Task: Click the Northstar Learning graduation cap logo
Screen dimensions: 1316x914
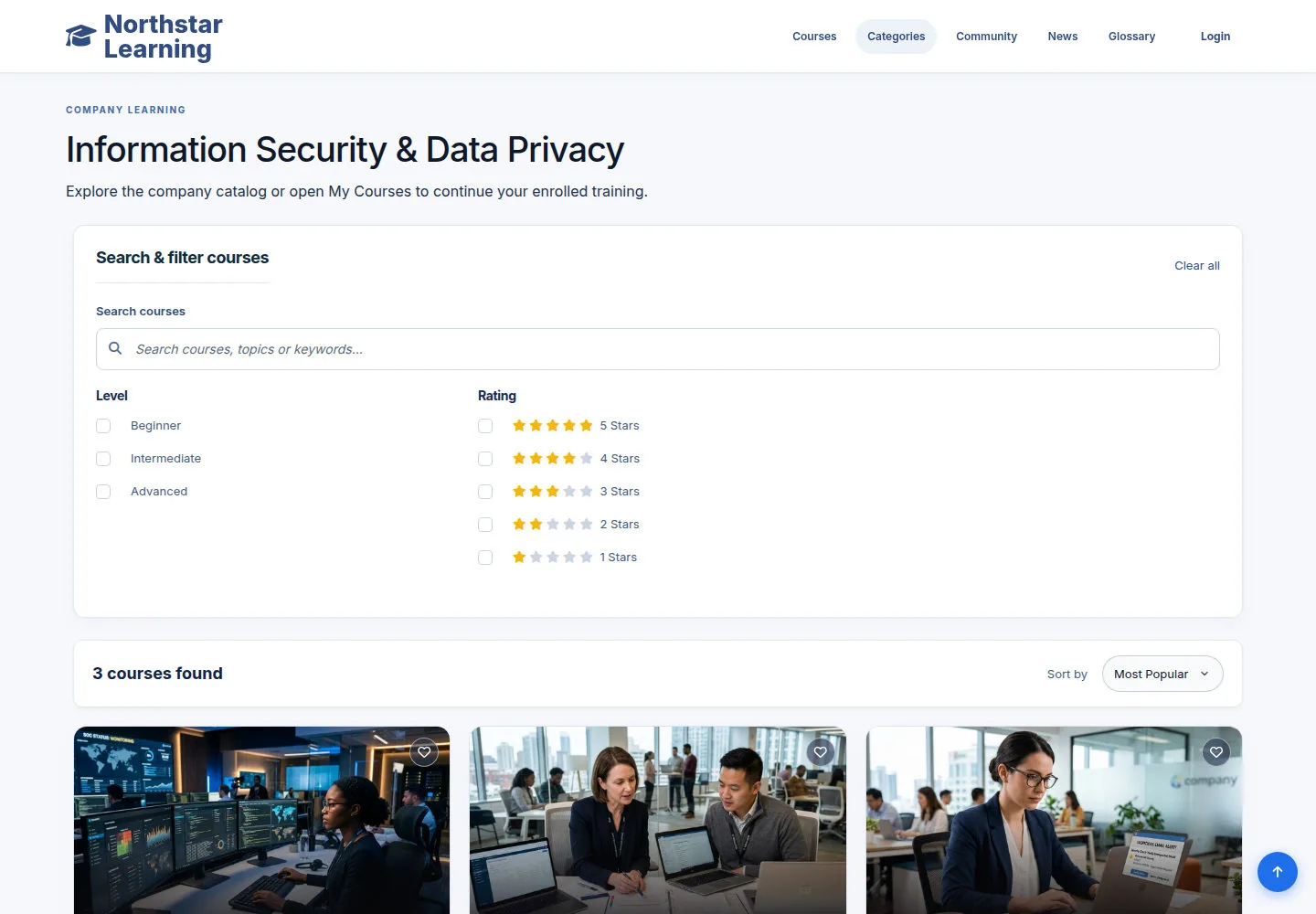Action: pos(80,37)
